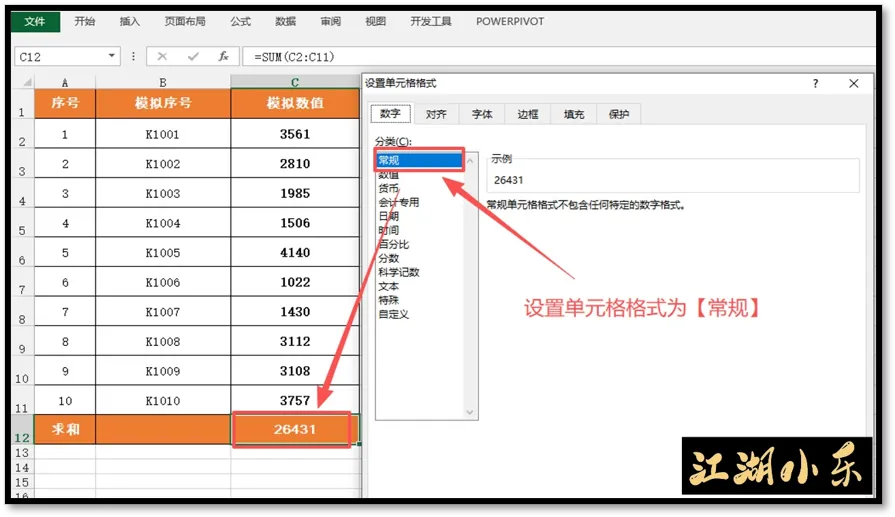The image size is (895, 517).
Task: Switch to the 视图 ribbon tab
Action: 376,21
